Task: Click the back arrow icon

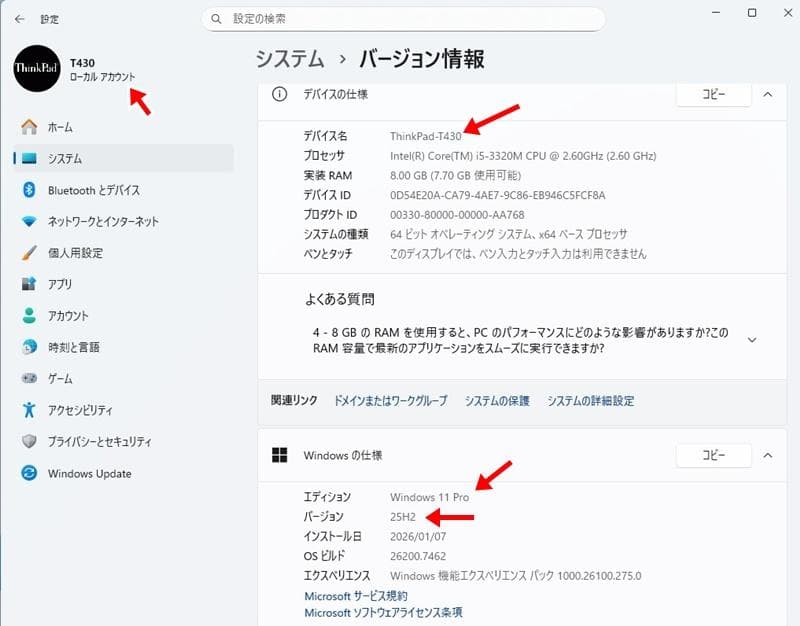Action: click(19, 18)
